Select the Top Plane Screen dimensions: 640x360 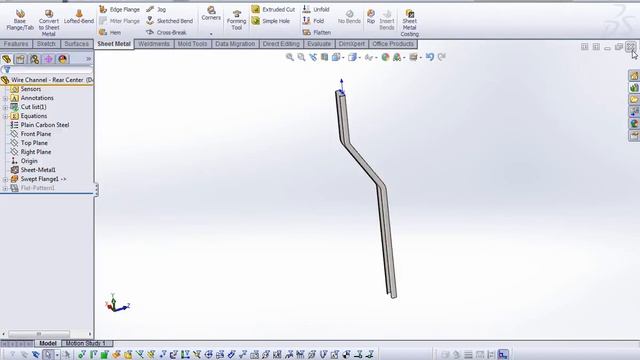click(29, 143)
